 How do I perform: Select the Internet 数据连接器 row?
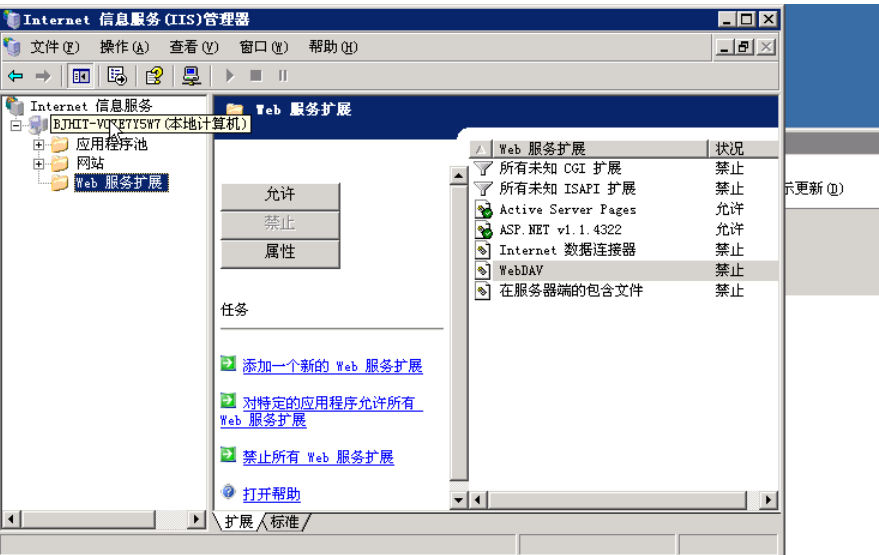click(x=624, y=250)
